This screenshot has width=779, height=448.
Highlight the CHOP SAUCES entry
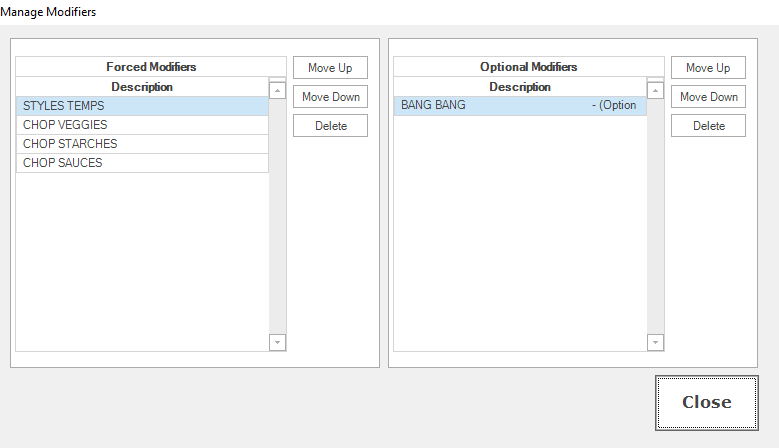[x=142, y=163]
